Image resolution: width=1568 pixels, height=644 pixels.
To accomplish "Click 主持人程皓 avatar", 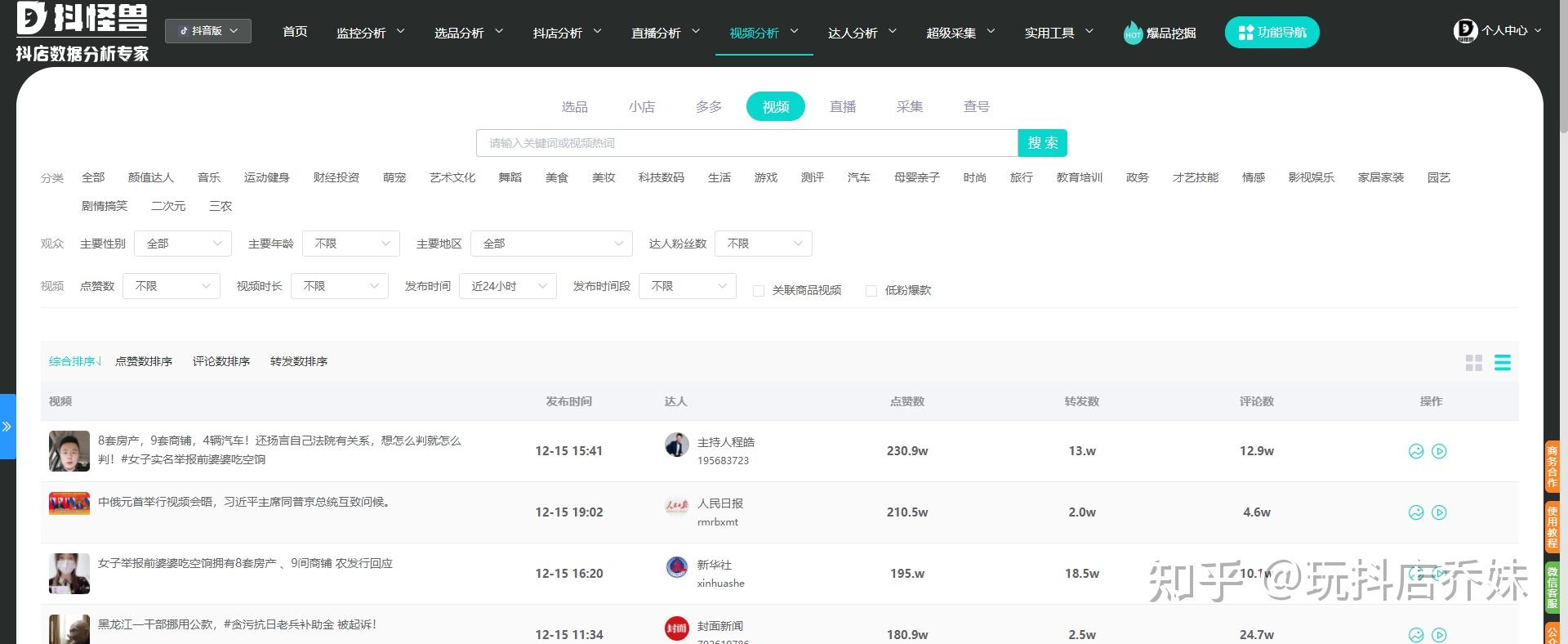I will (x=677, y=445).
